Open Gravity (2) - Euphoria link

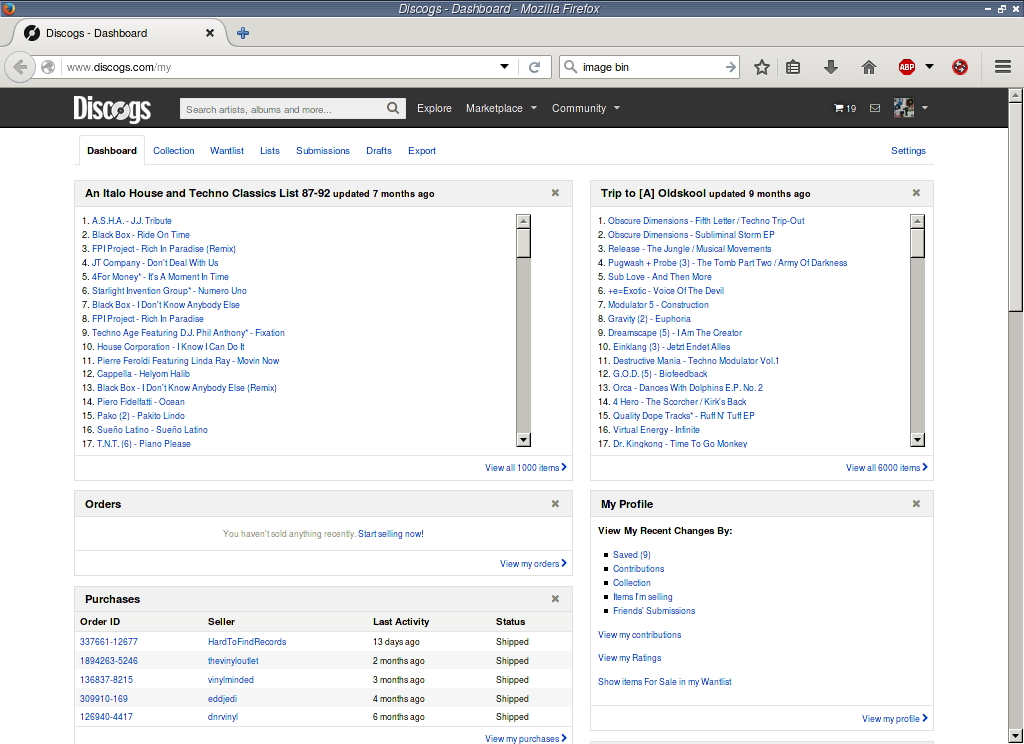[649, 319]
